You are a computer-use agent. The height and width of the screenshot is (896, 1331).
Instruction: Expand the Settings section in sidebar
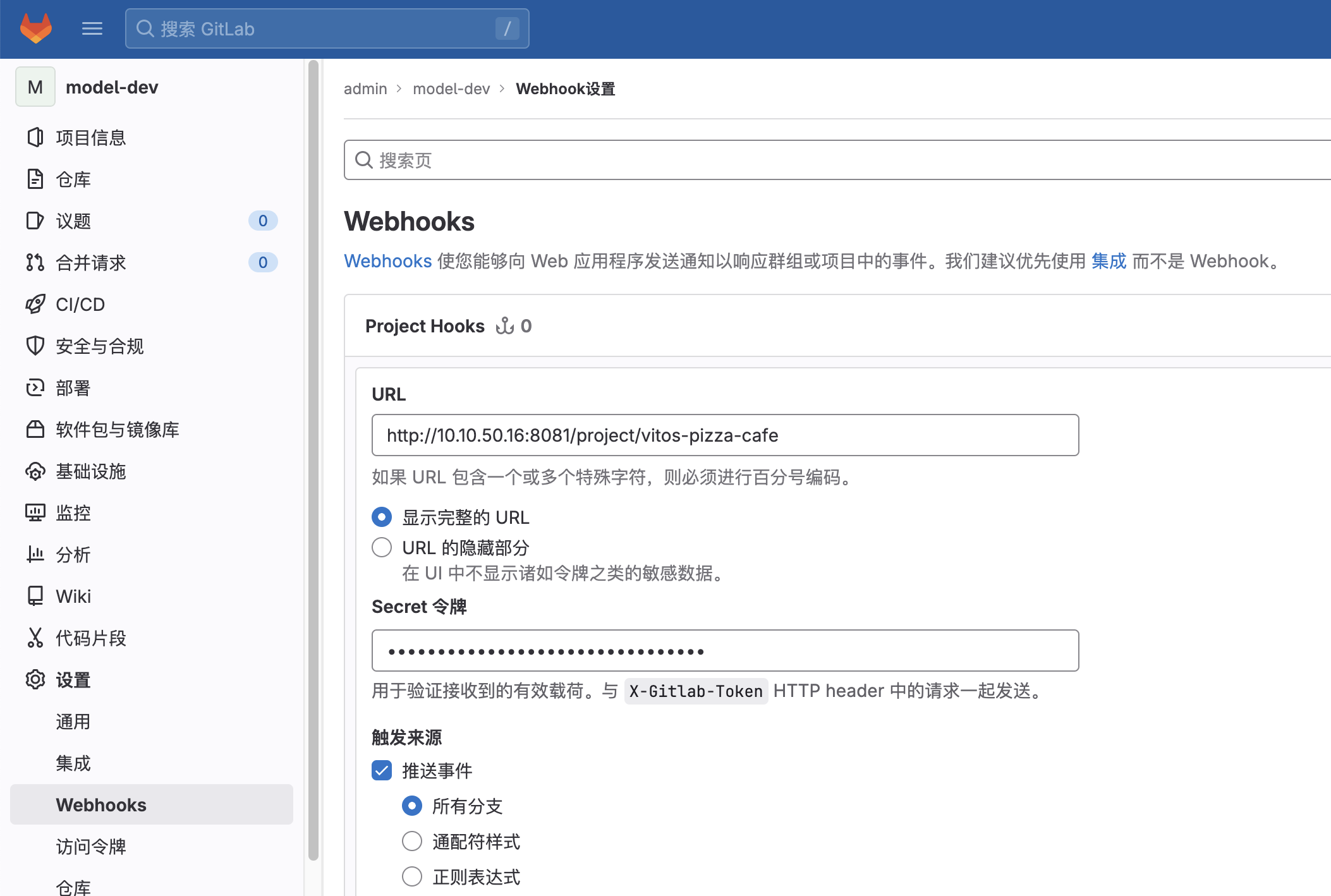(x=73, y=680)
